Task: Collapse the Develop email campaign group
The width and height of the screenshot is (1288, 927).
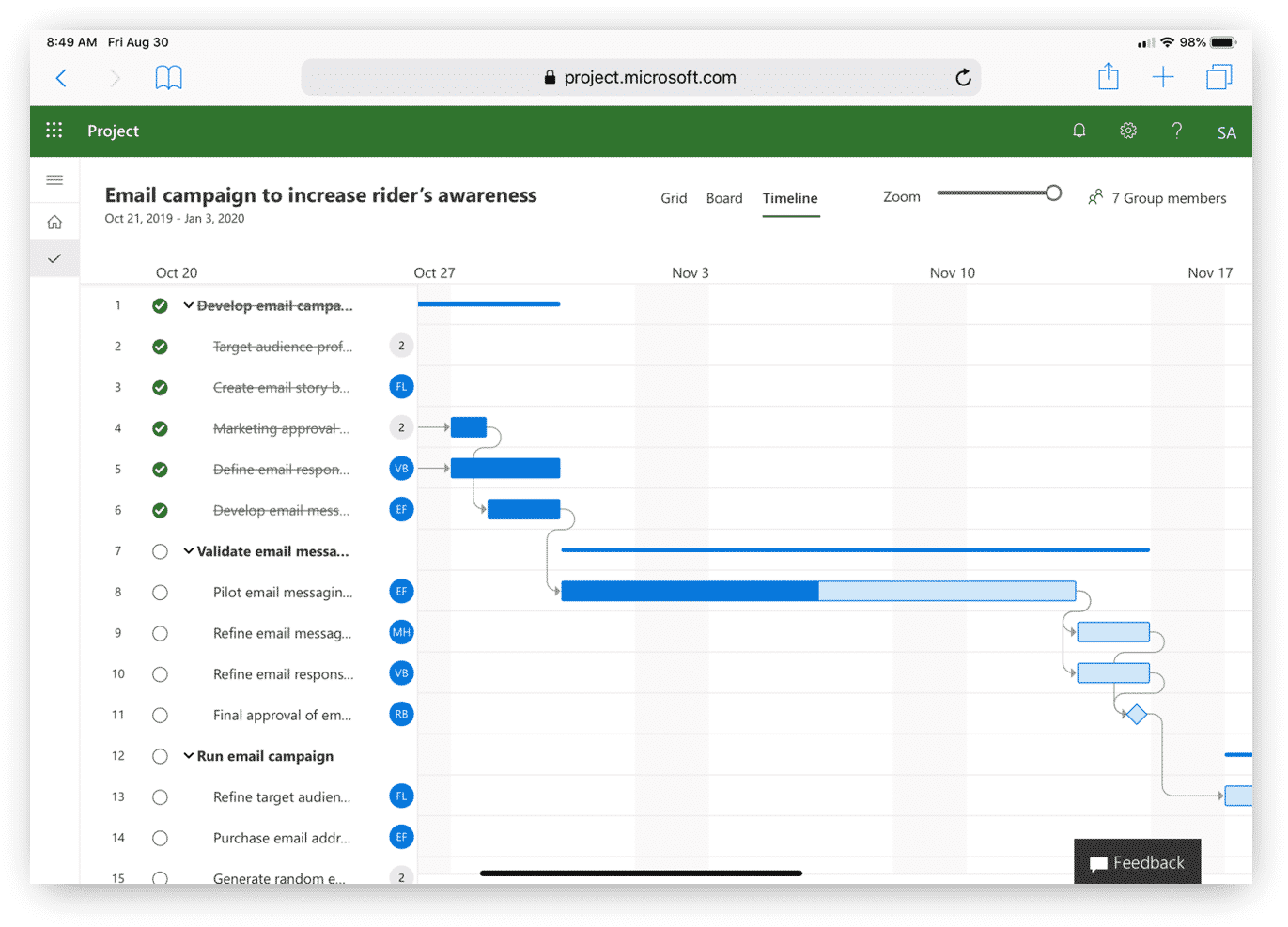Action: 189,305
